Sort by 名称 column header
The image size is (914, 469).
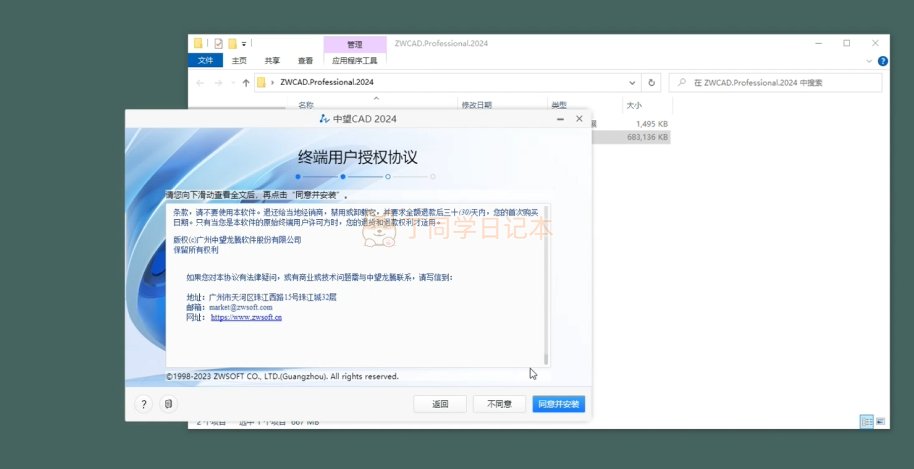point(306,105)
